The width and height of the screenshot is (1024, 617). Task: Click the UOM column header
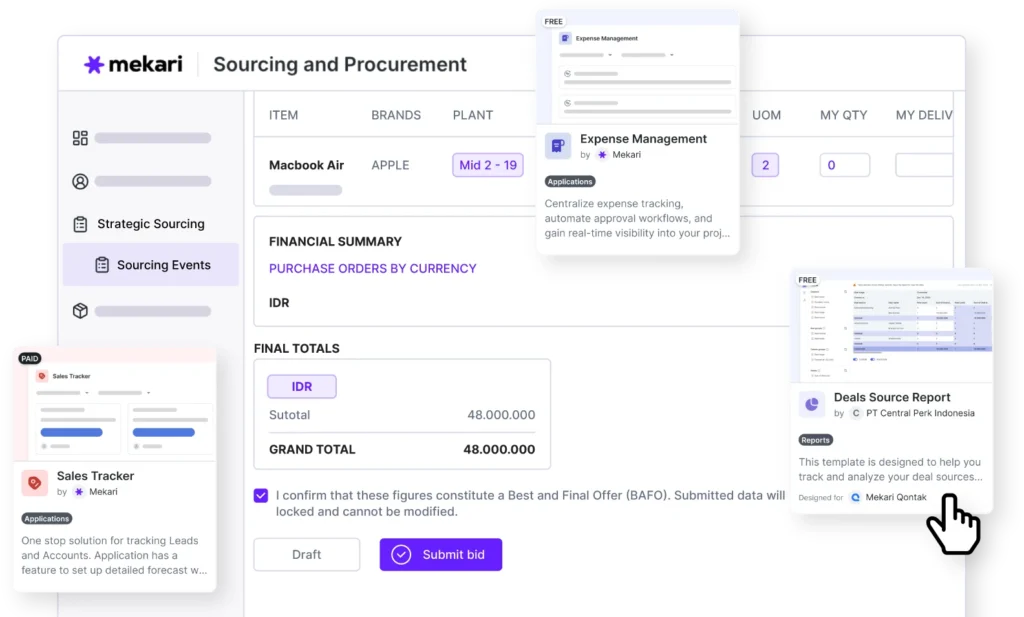[x=766, y=115]
